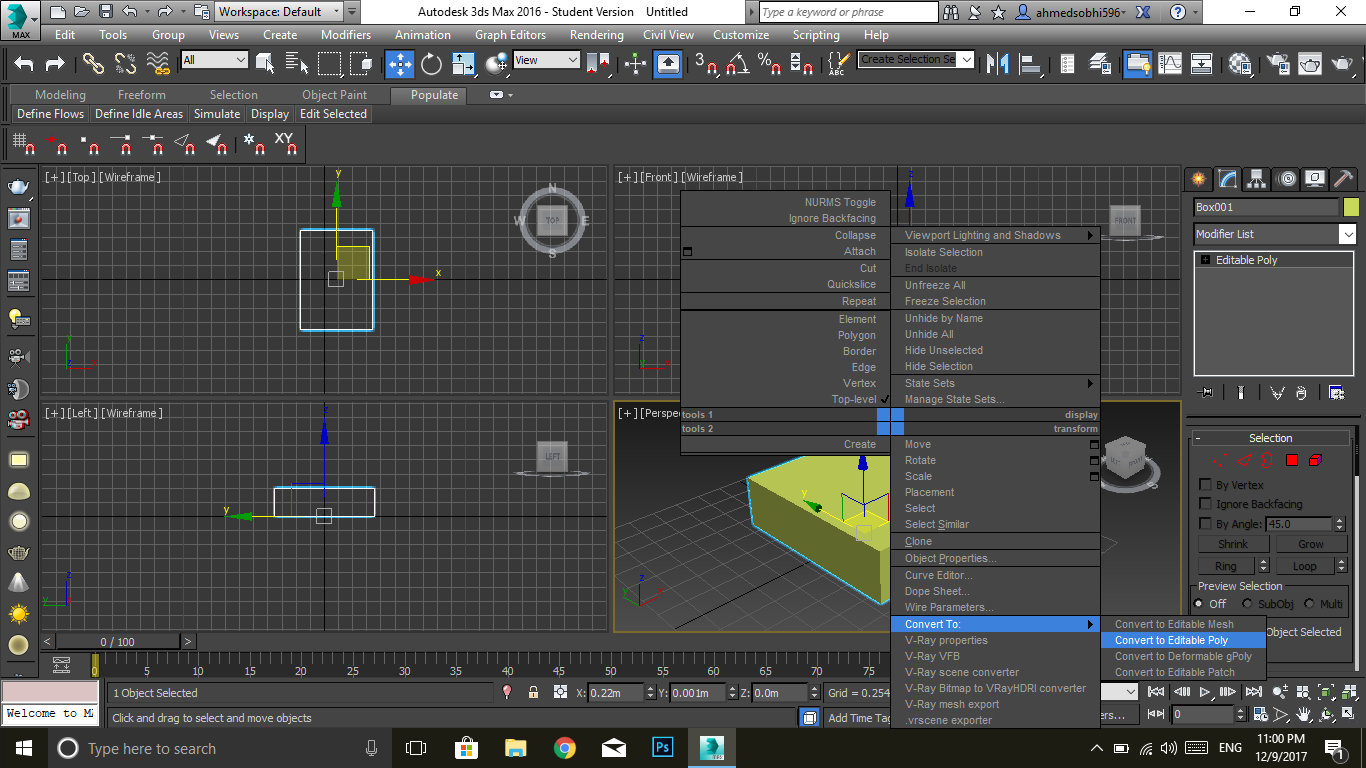This screenshot has width=1366, height=768.
Task: Enable the Ignore Backfacing checkbox
Action: point(1205,504)
